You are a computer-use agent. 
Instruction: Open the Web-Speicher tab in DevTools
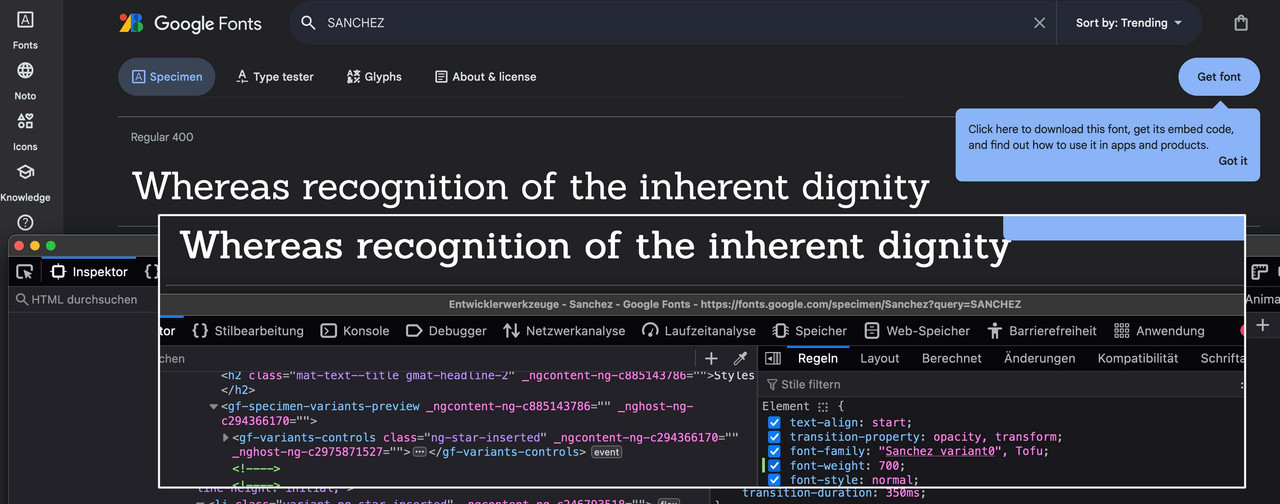click(917, 331)
